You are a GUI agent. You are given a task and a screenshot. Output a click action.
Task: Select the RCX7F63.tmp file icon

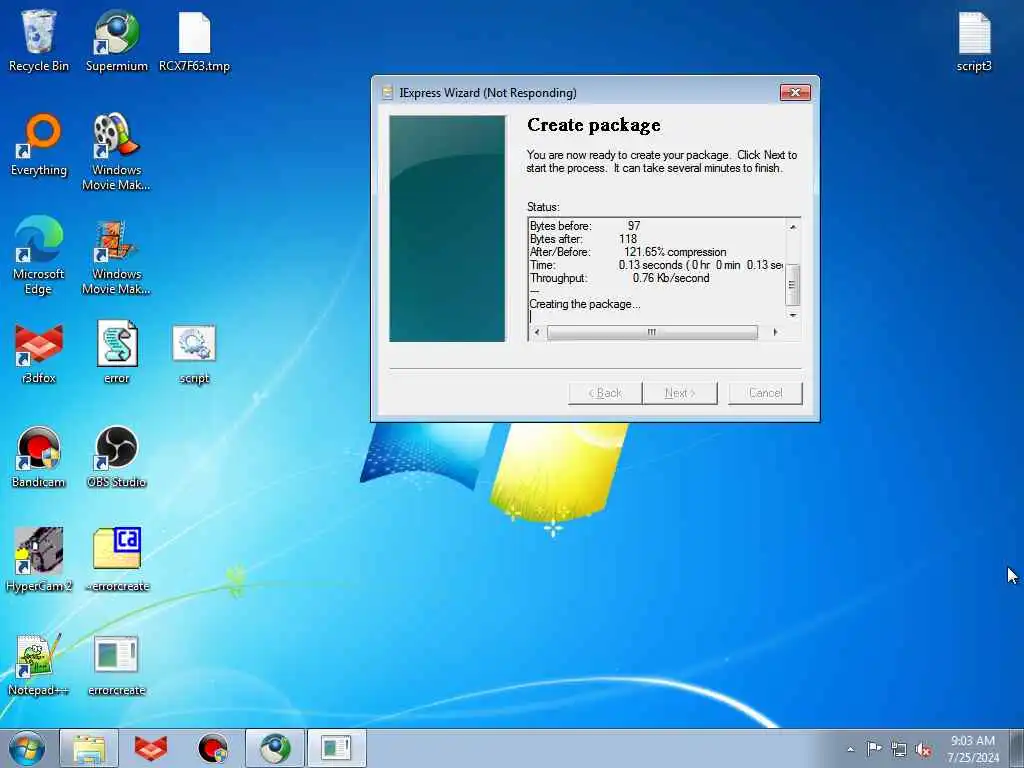pyautogui.click(x=195, y=40)
